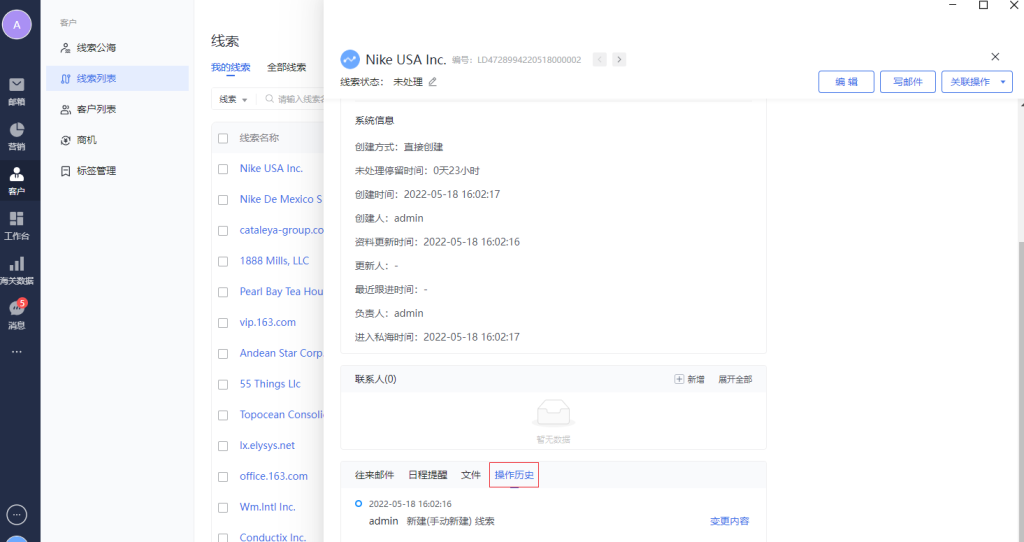Open the 营销 marketing icon
Screen dimensions: 1024x542
click(17, 135)
